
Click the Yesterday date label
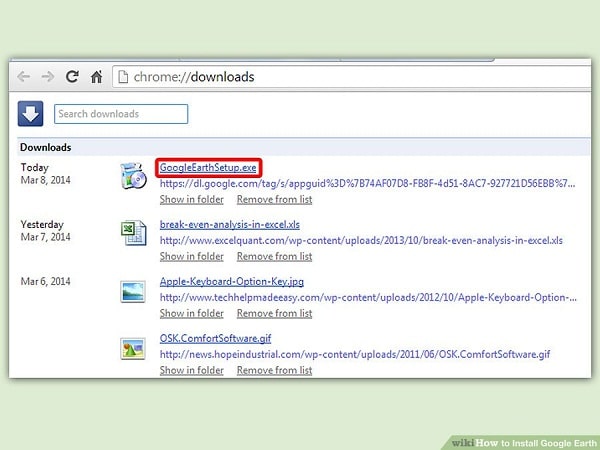point(42,225)
